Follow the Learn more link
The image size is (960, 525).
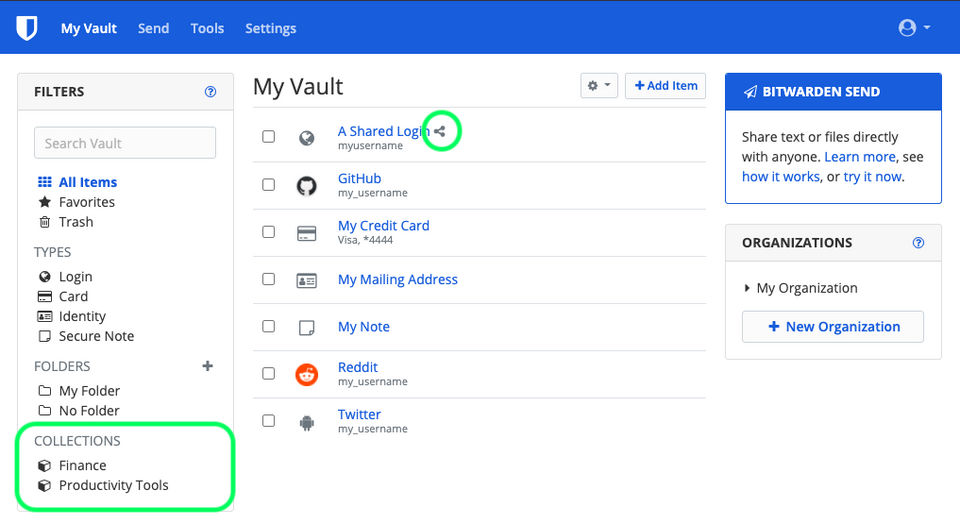(860, 157)
